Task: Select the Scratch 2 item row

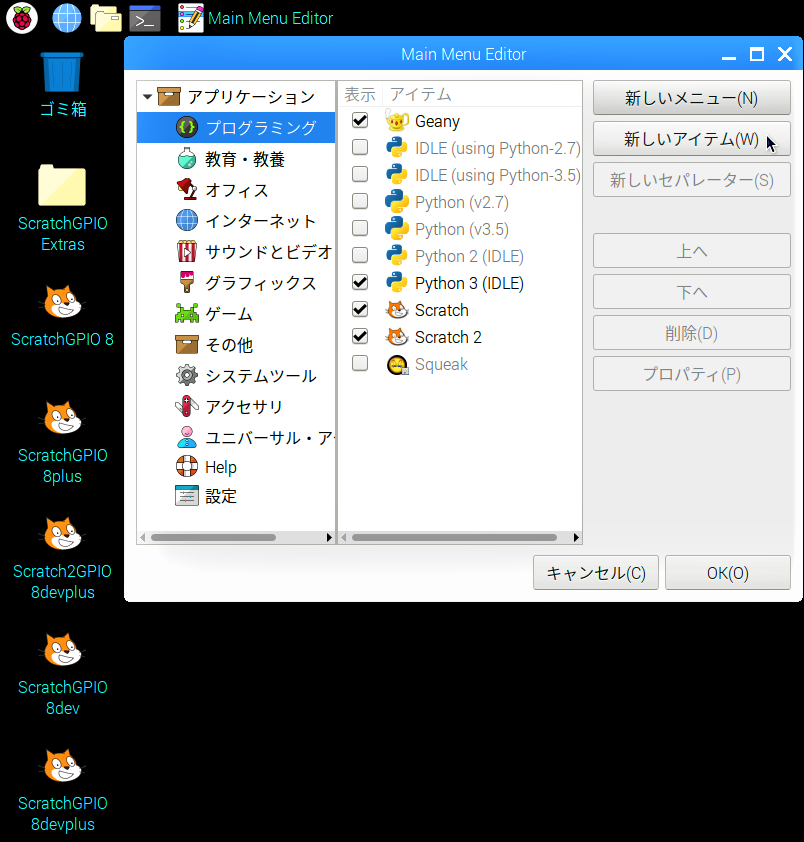Action: click(x=448, y=337)
